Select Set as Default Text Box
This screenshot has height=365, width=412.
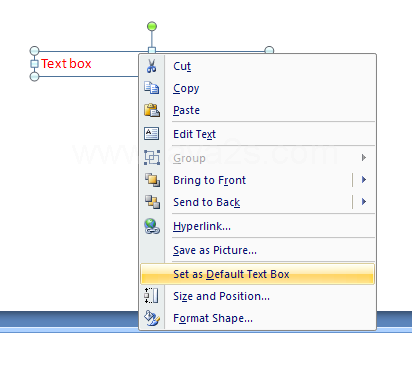pos(257,274)
